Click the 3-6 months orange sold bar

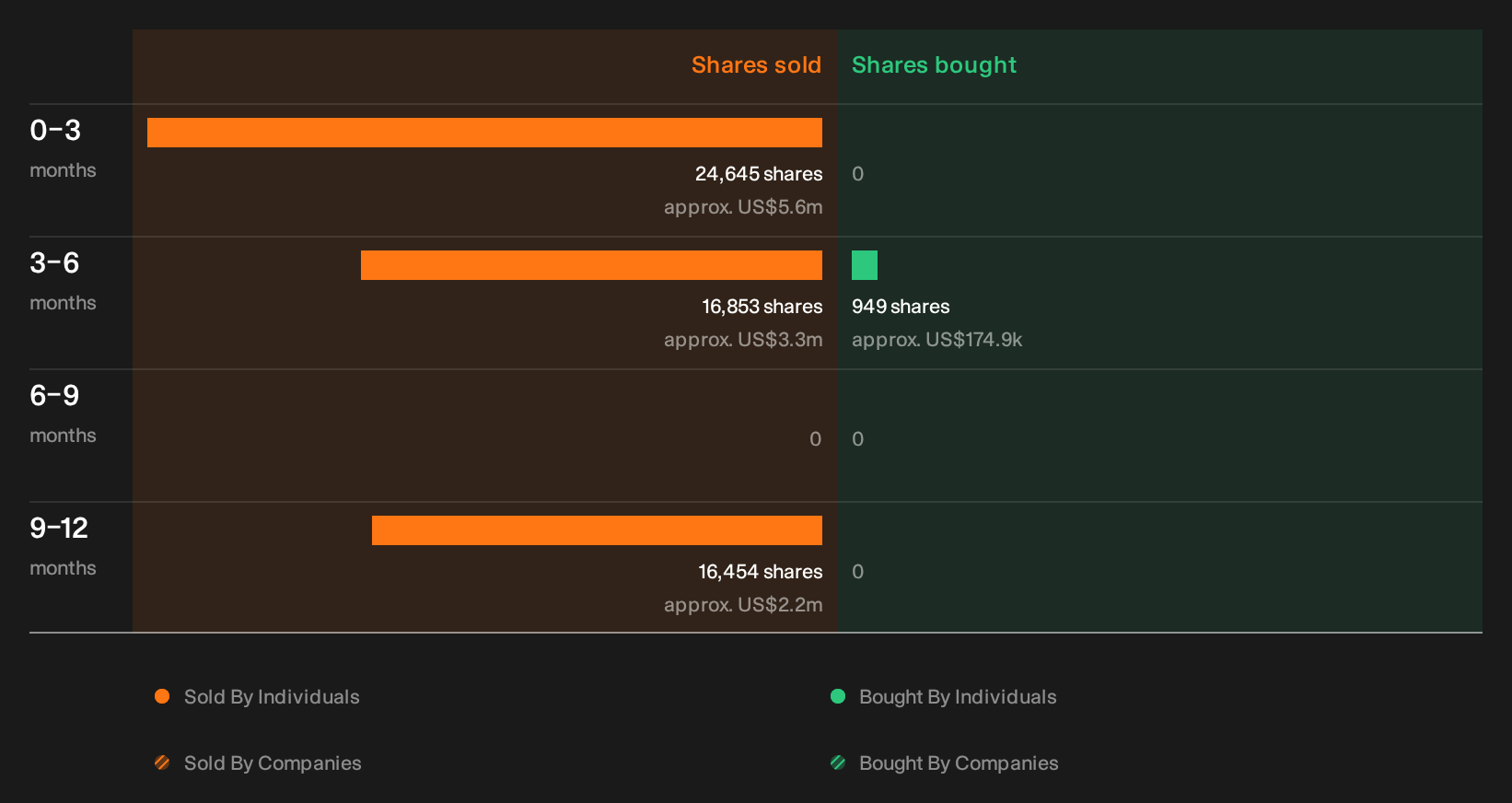[591, 265]
